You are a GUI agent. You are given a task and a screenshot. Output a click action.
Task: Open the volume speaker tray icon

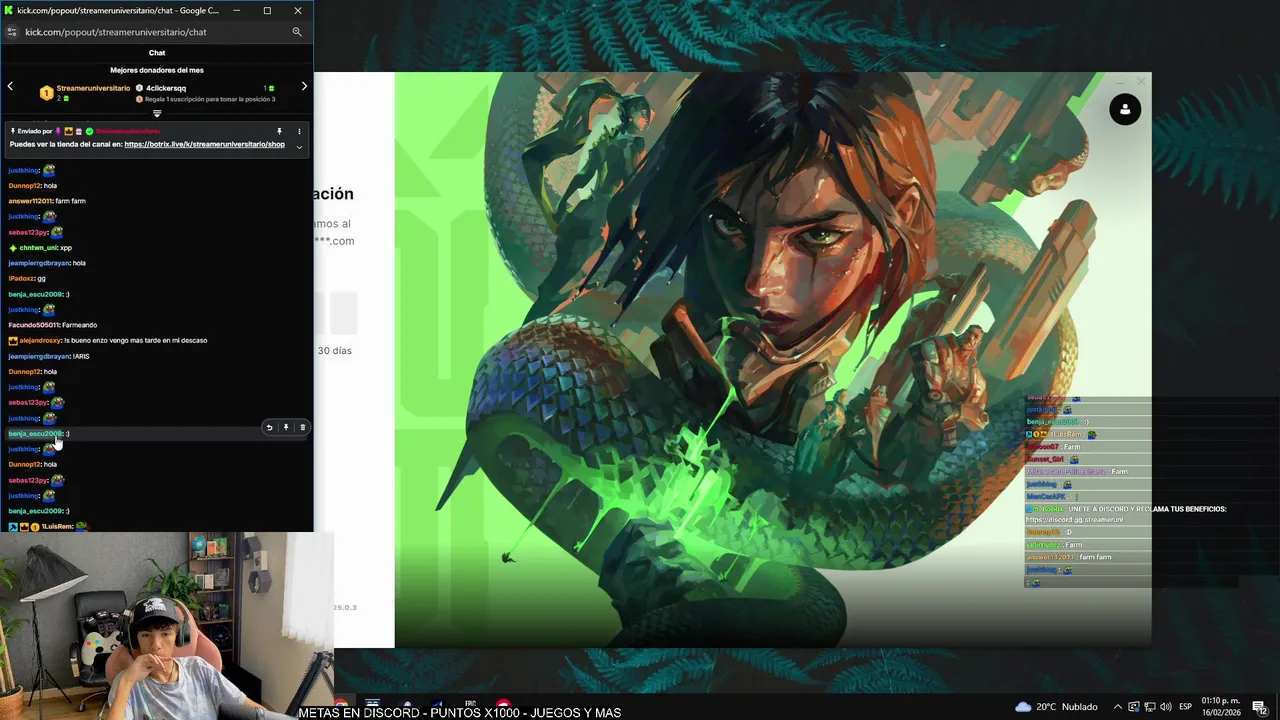pyautogui.click(x=1166, y=706)
